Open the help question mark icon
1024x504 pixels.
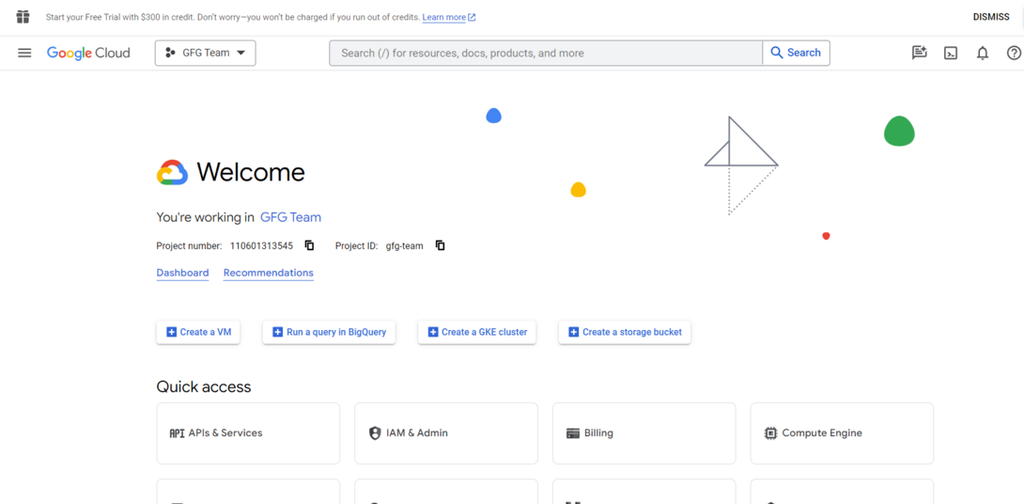pyautogui.click(x=1014, y=53)
